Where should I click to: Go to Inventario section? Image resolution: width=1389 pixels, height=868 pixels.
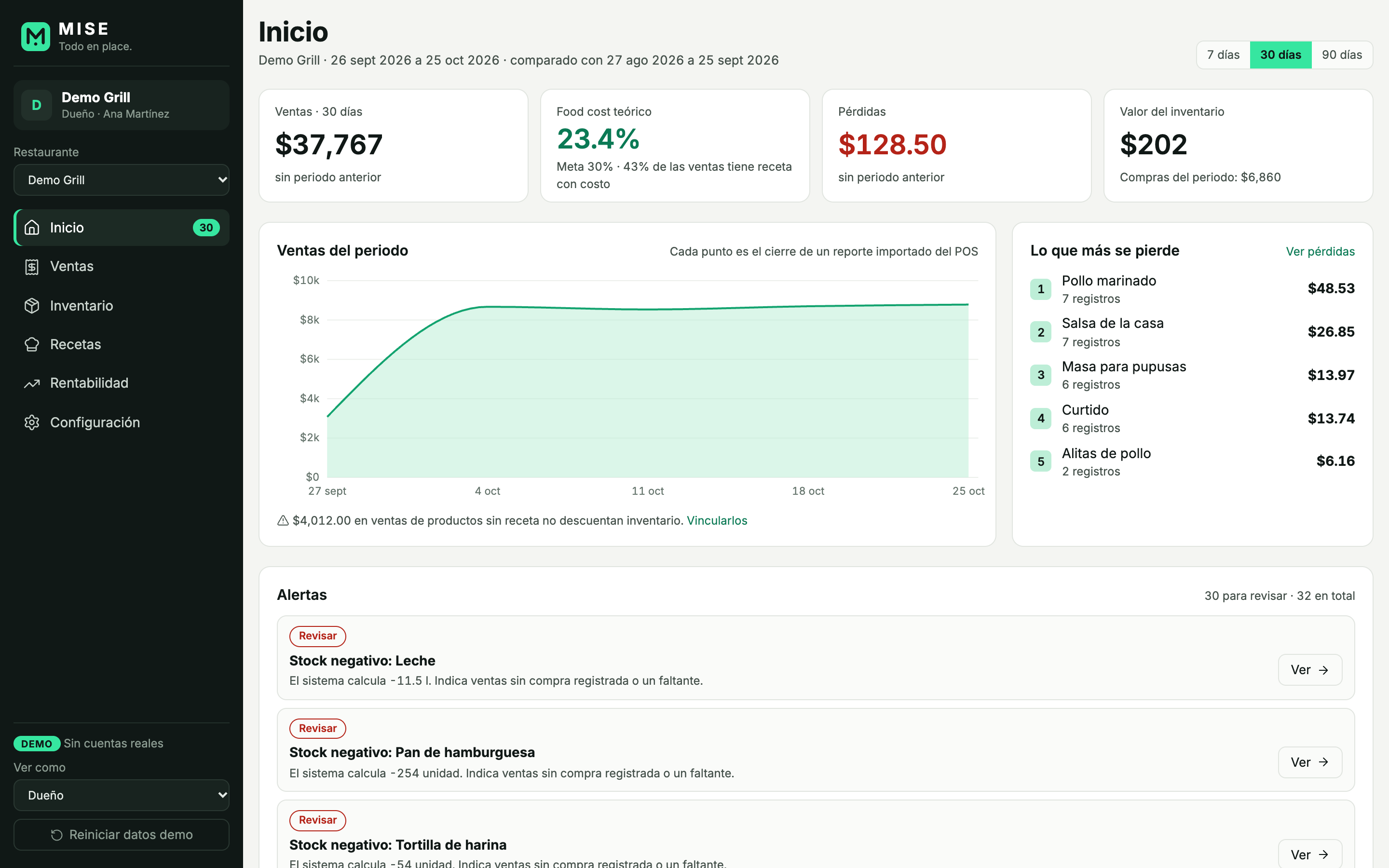coord(122,305)
